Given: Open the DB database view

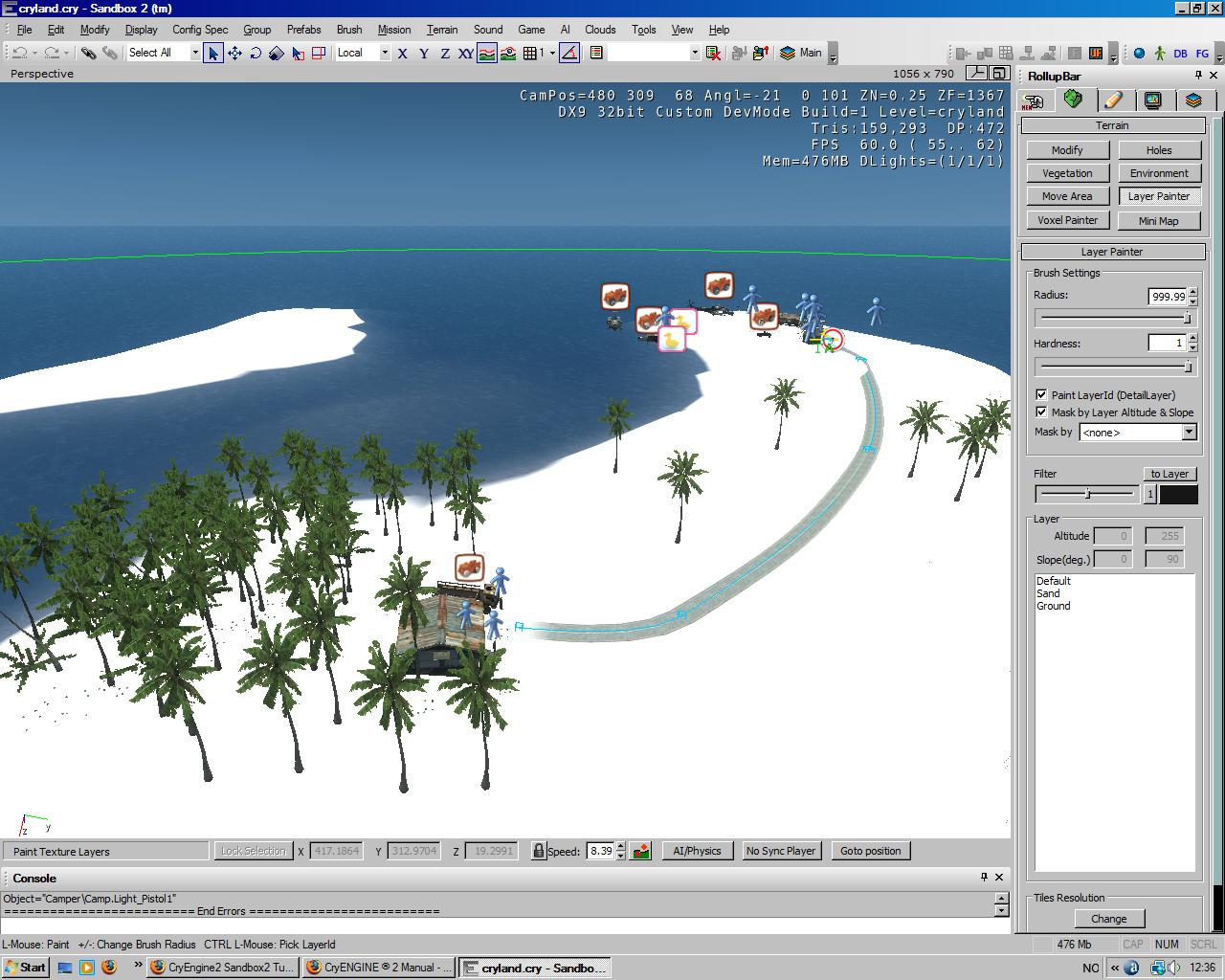Looking at the screenshot, I should point(1180,53).
